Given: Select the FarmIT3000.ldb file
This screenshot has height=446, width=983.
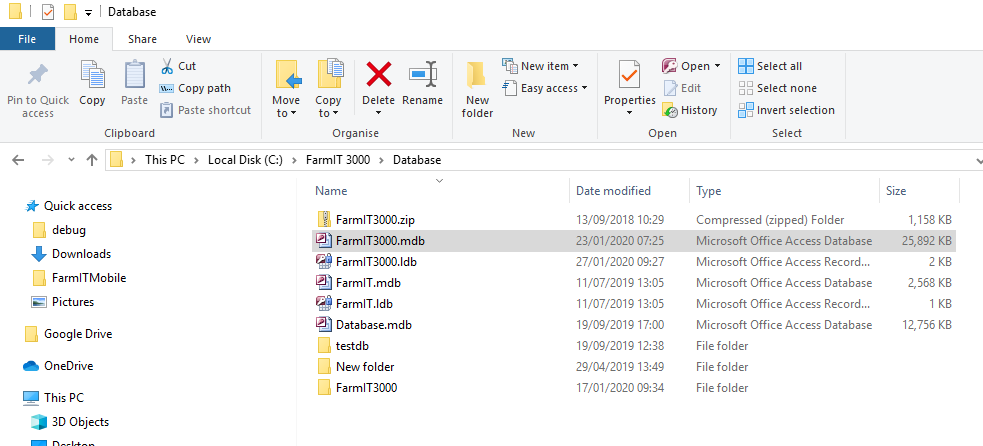Looking at the screenshot, I should tap(634, 262).
